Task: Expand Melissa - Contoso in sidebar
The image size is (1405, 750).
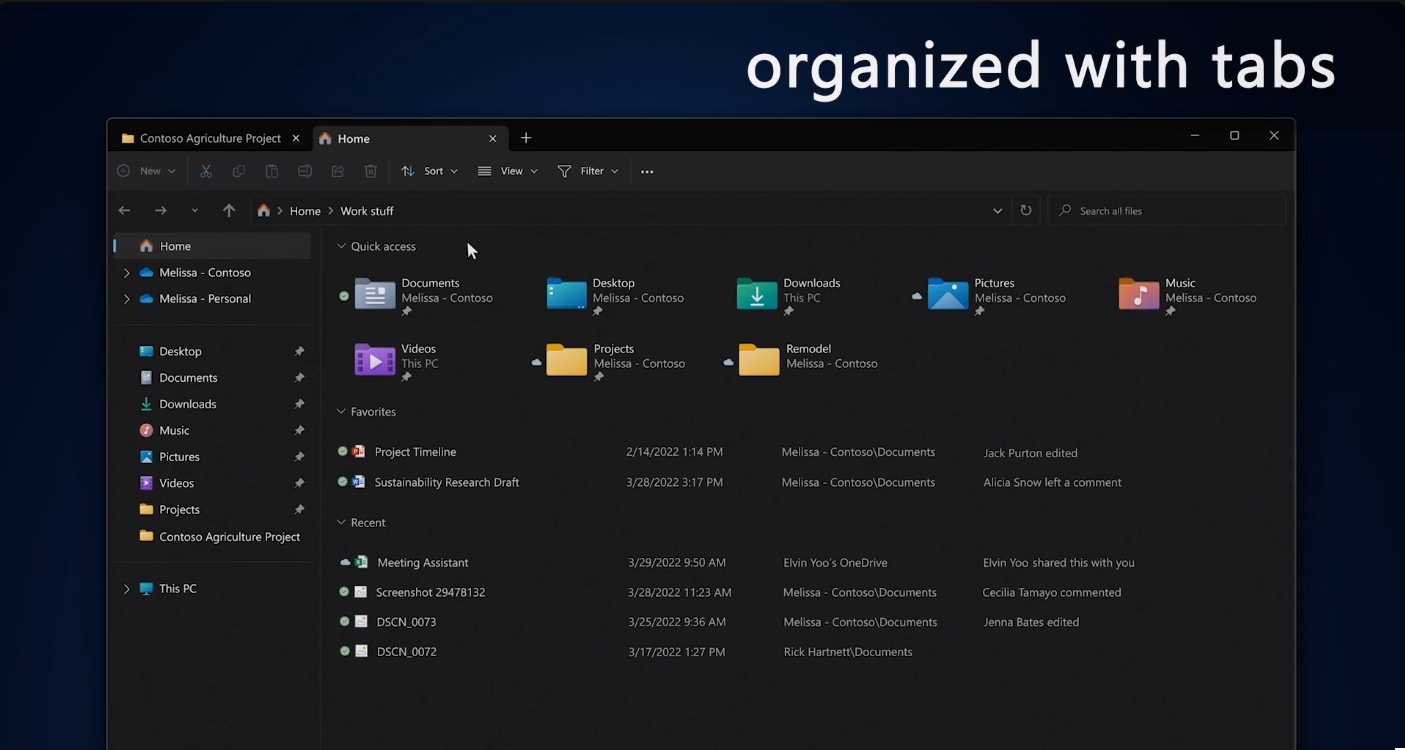Action: tap(126, 273)
